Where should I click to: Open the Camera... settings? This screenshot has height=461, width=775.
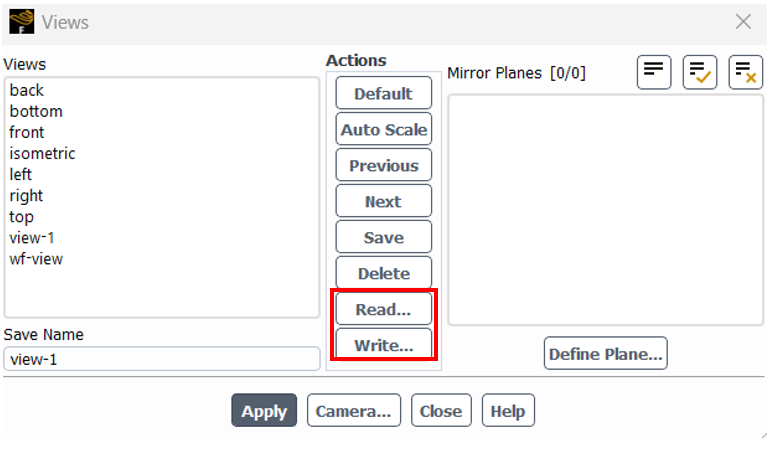tap(353, 411)
